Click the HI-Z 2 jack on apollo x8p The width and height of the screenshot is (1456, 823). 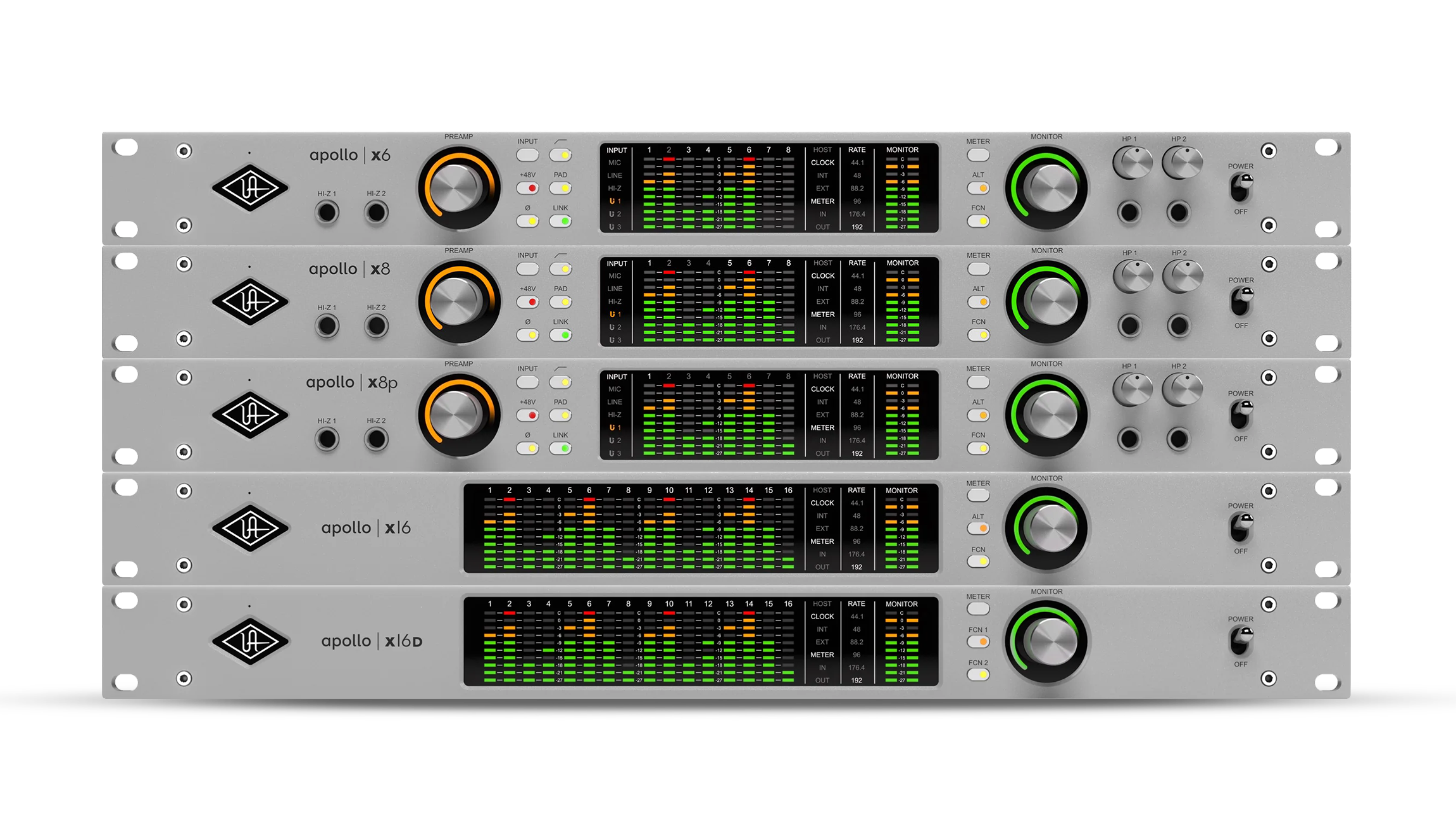(376, 439)
